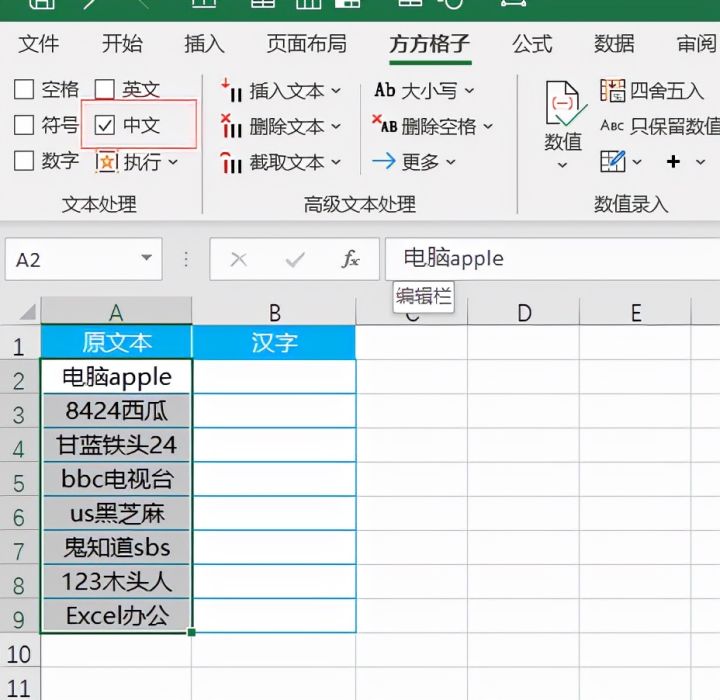Select cell containing 电脑apple
The image size is (720, 700).
[116, 377]
